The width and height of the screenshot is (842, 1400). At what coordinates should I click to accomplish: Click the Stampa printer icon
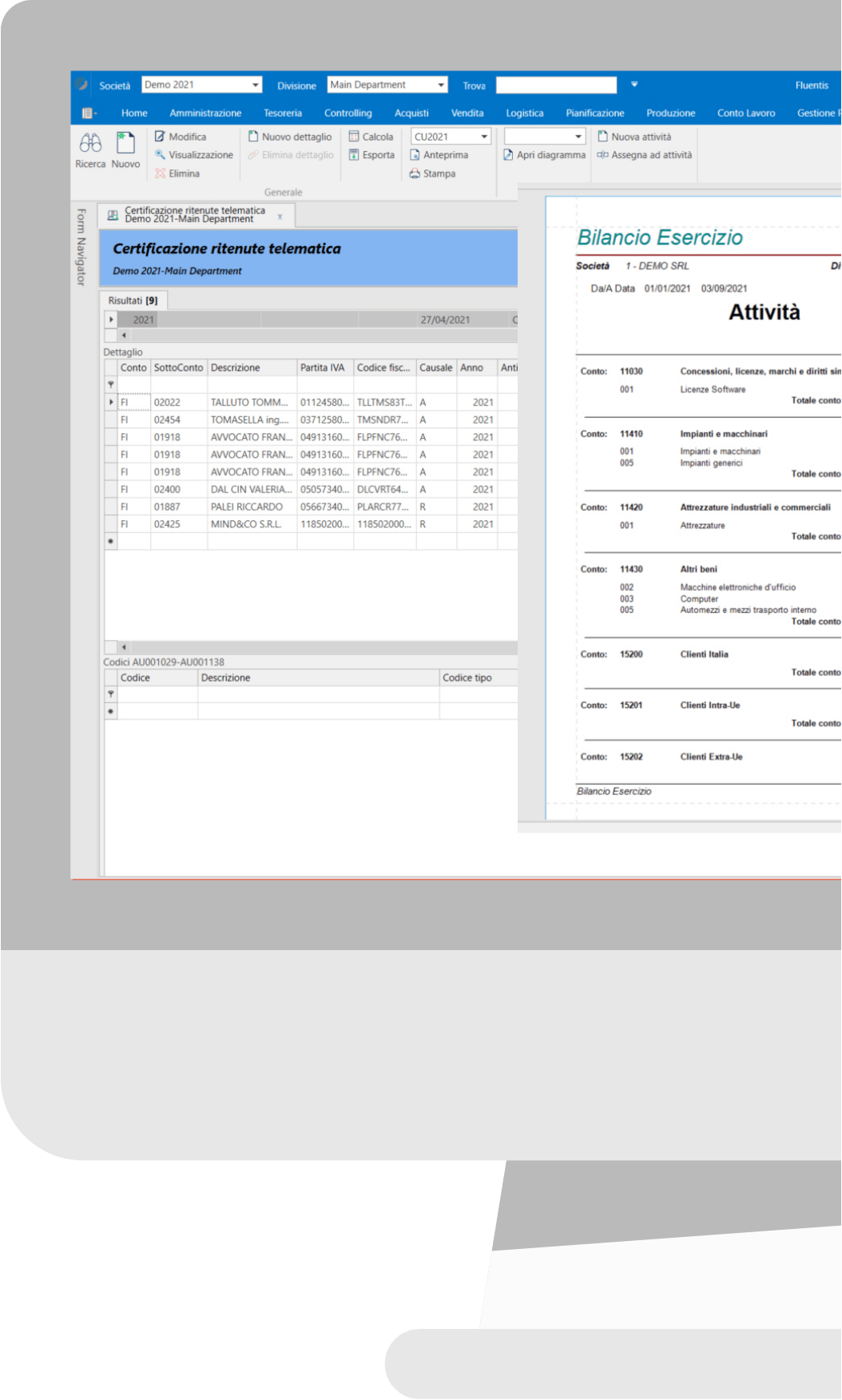coord(415,173)
